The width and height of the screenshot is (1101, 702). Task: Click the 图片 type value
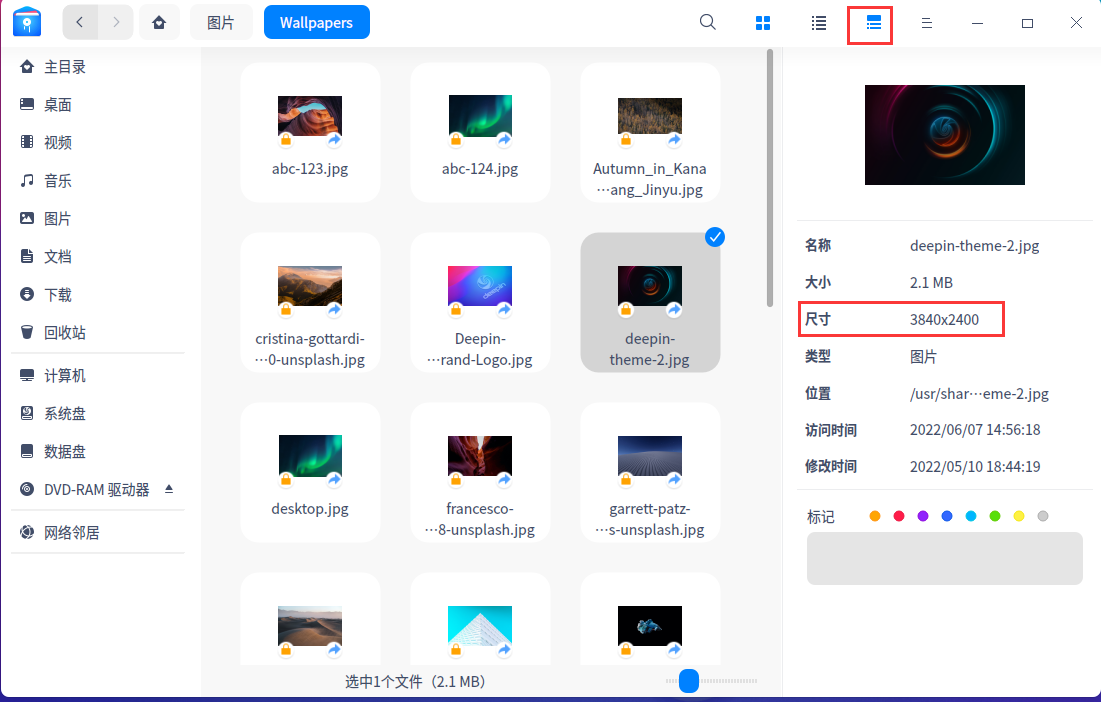[923, 357]
